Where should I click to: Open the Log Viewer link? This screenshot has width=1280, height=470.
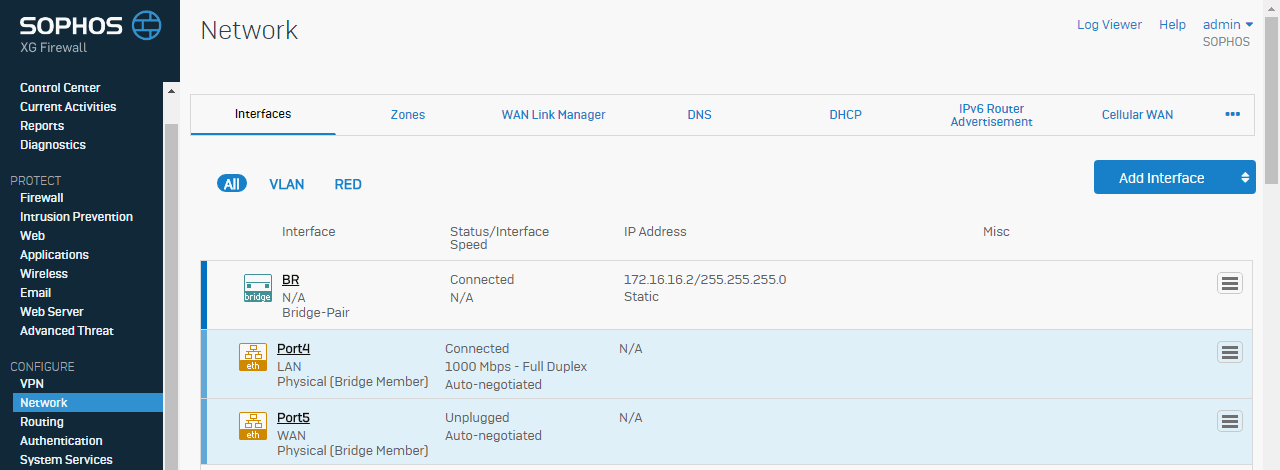1109,25
